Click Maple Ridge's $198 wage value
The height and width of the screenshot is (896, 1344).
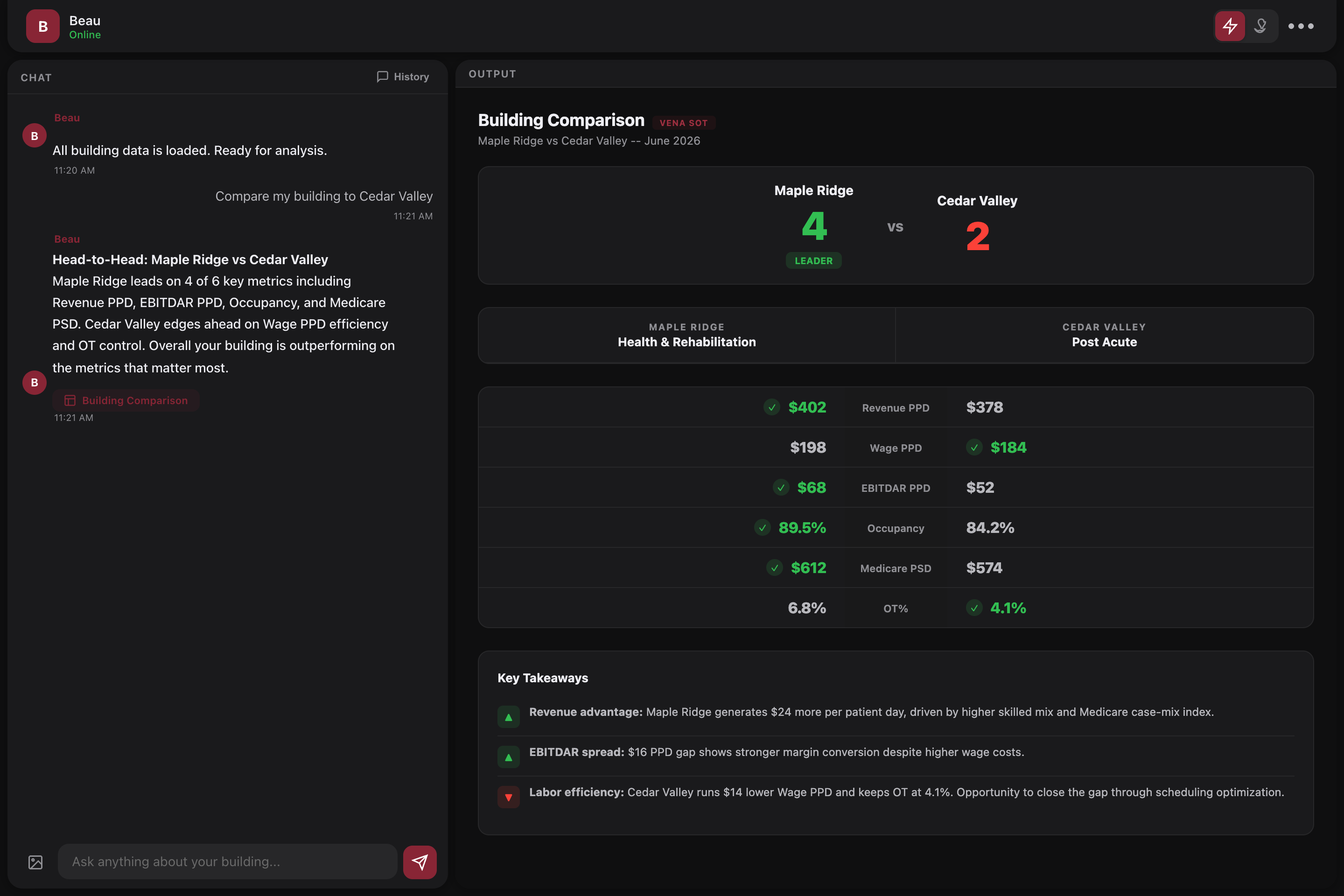(x=808, y=448)
